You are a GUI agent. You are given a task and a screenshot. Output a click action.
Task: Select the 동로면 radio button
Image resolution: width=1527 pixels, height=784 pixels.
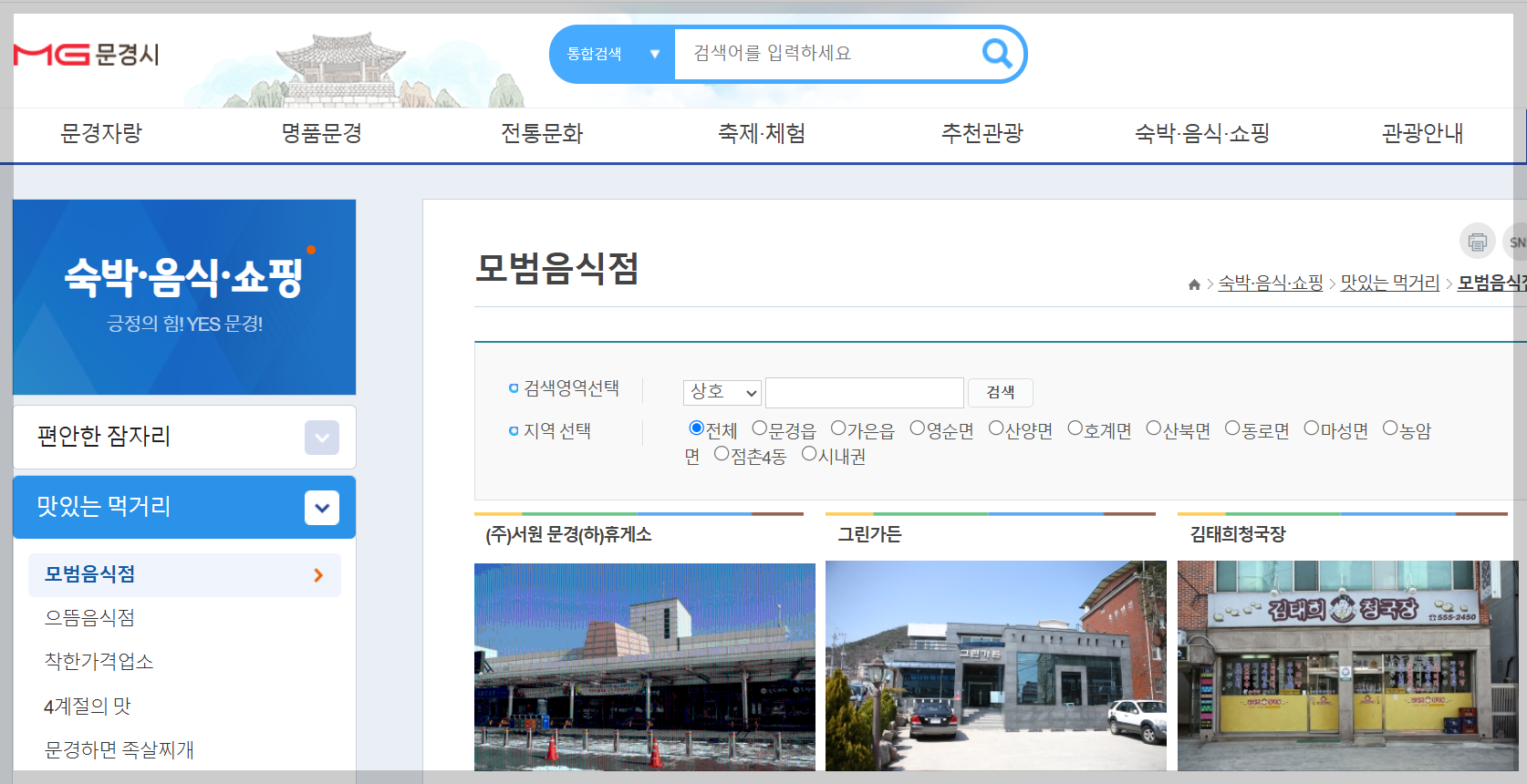point(1232,428)
